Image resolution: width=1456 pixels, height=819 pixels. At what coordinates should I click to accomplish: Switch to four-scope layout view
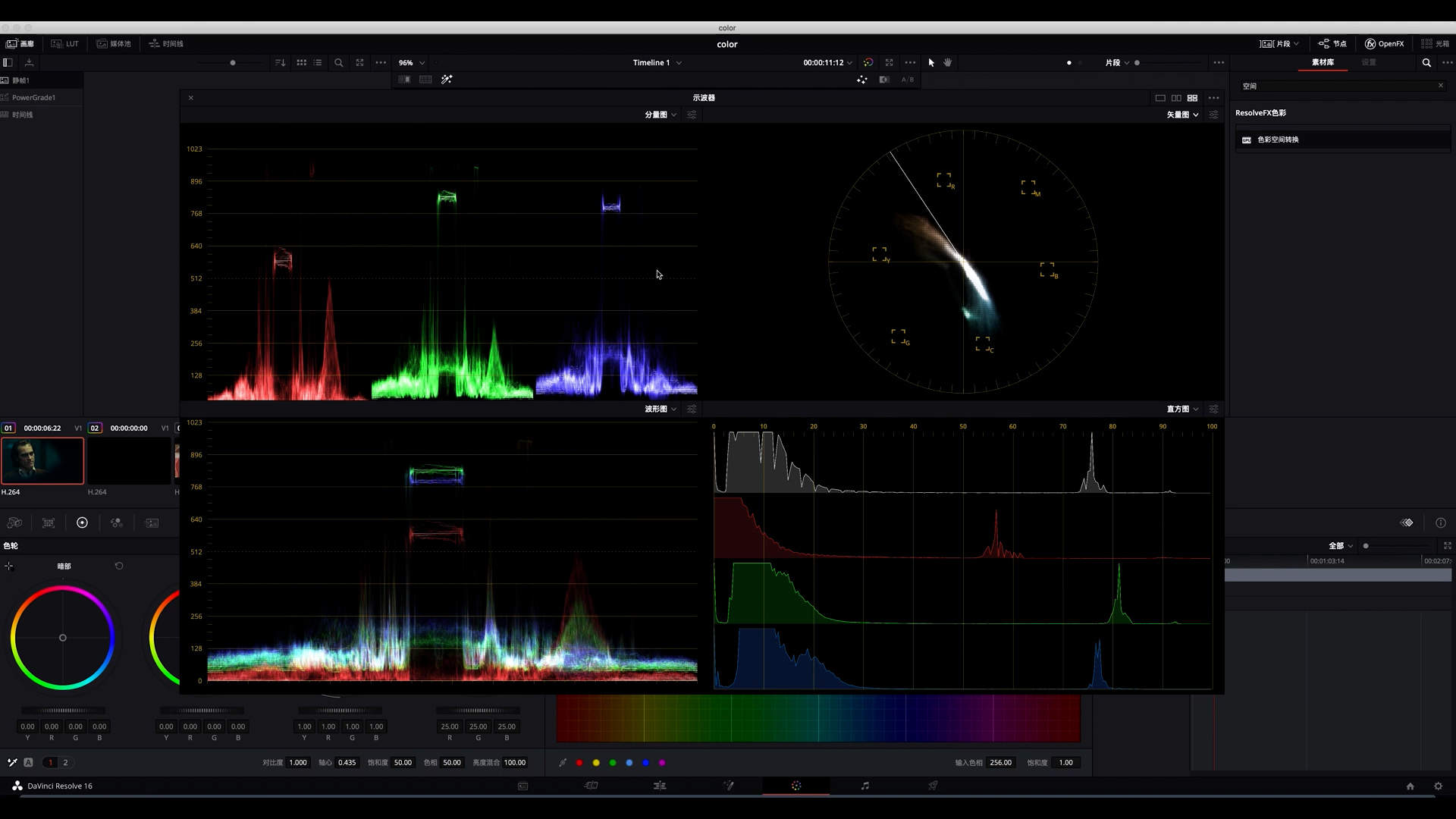(1192, 98)
